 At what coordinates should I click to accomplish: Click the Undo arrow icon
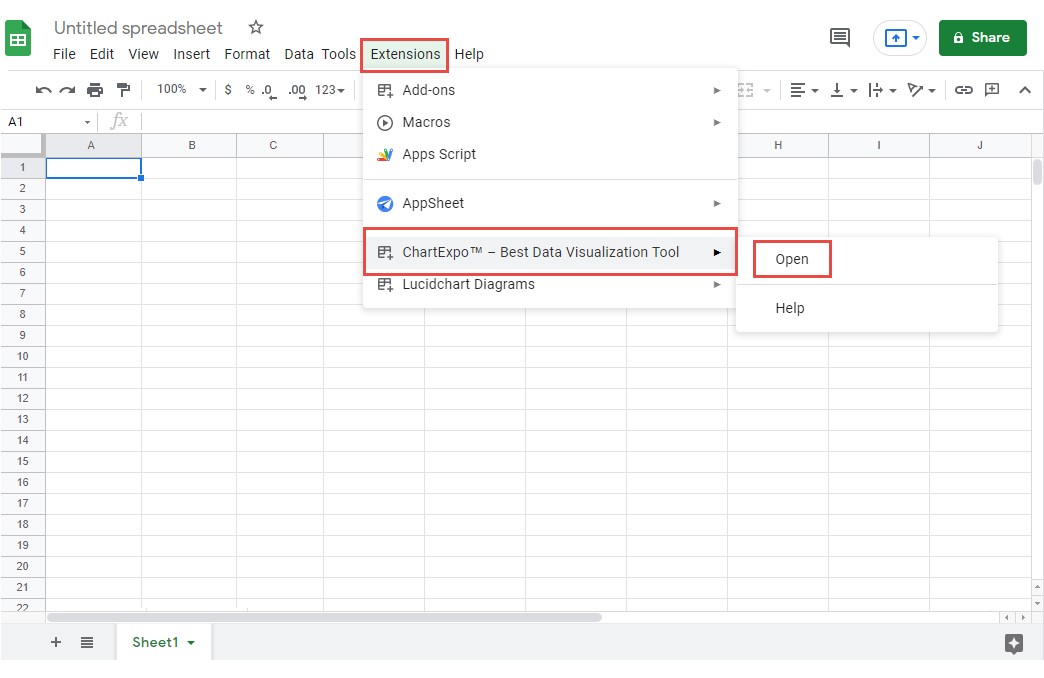[x=43, y=90]
